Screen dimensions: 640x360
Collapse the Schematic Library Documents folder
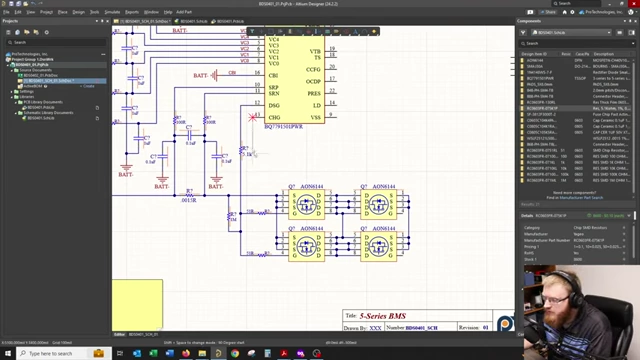16,113
